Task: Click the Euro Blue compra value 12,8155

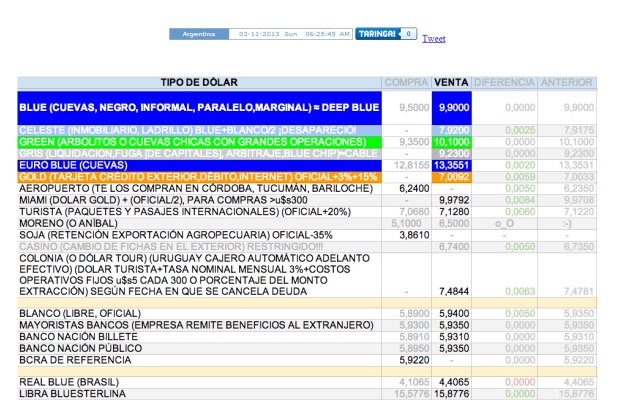Action: pyautogui.click(x=412, y=165)
